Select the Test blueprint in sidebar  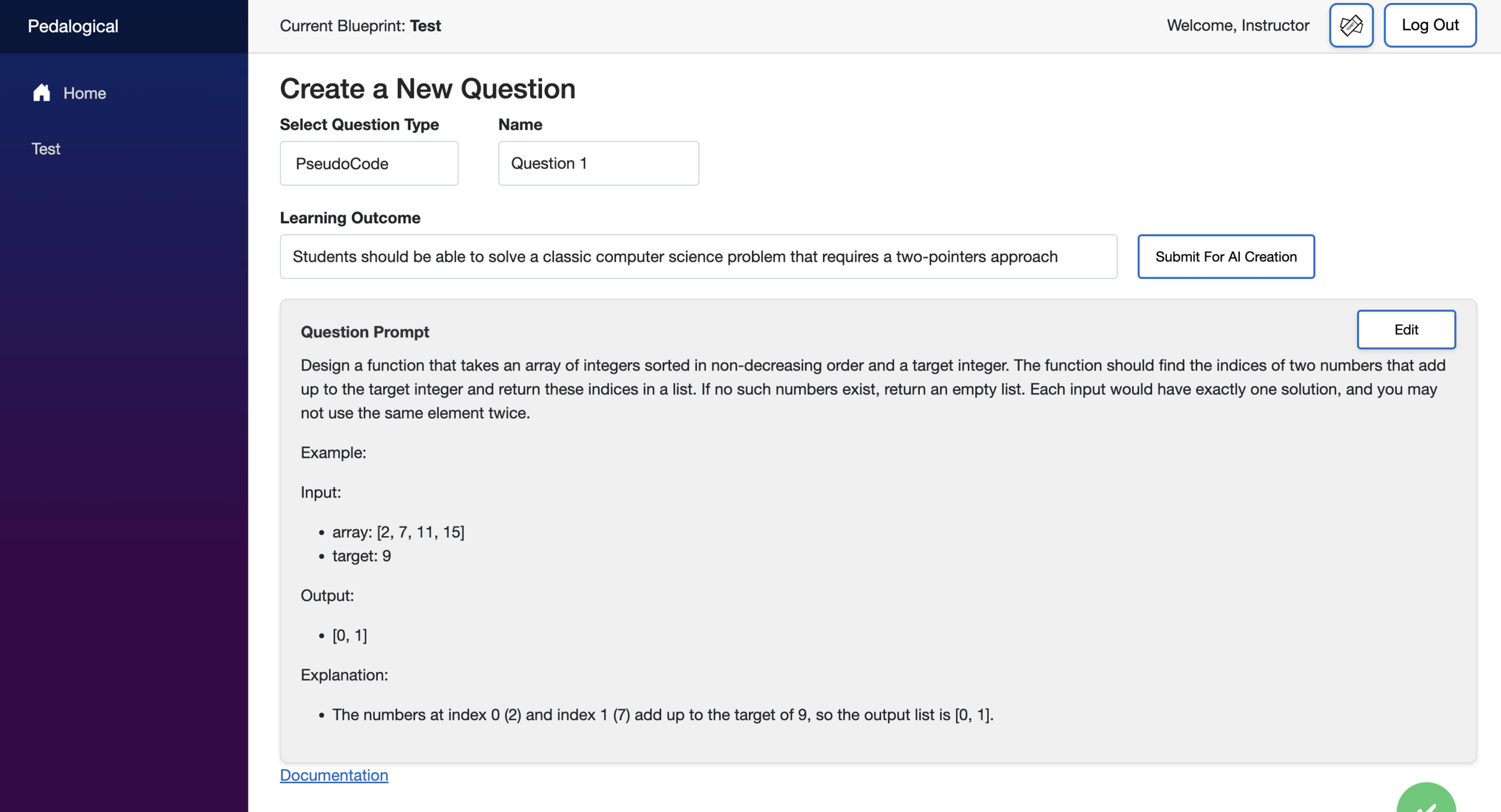(46, 149)
